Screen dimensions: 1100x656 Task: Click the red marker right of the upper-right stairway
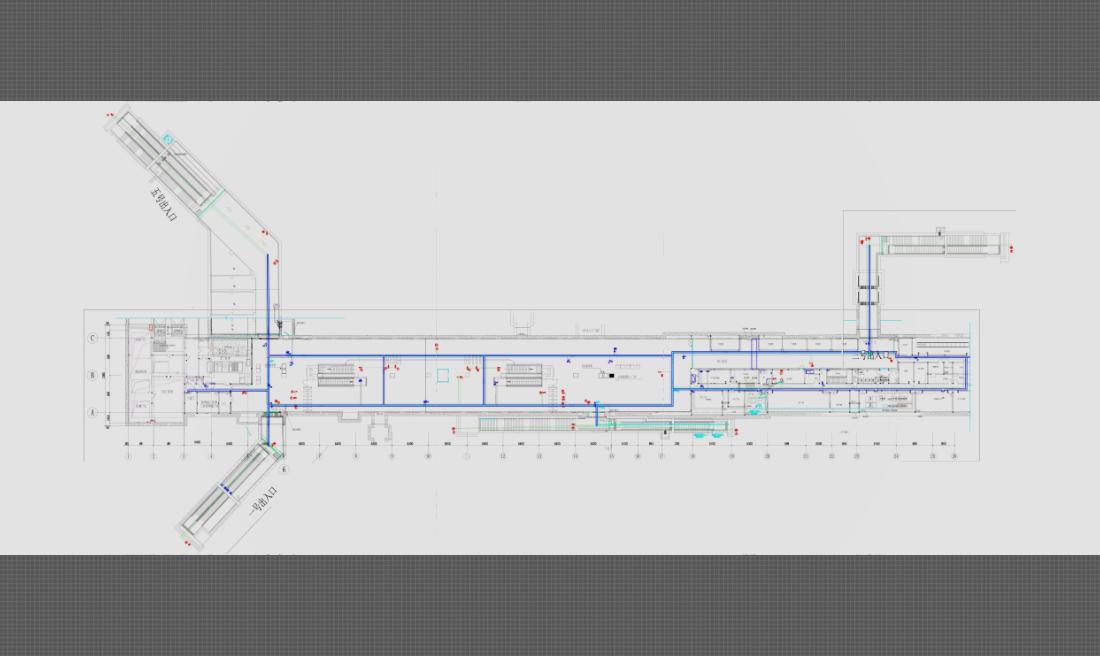(1011, 248)
